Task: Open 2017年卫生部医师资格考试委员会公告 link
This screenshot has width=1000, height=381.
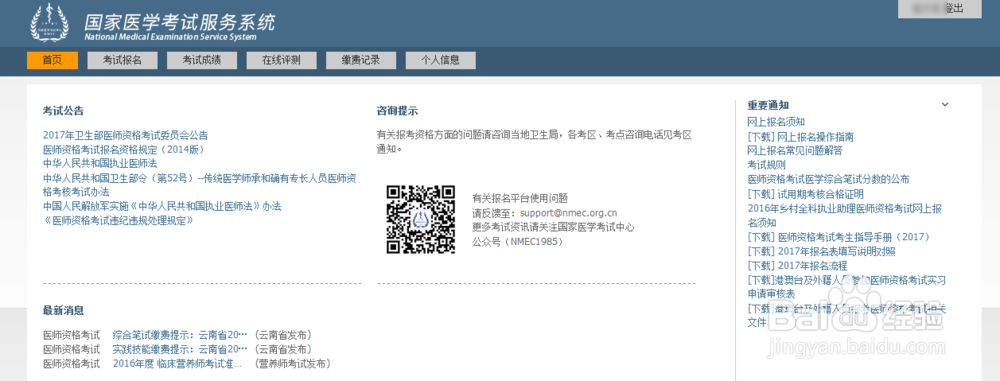Action: 125,135
